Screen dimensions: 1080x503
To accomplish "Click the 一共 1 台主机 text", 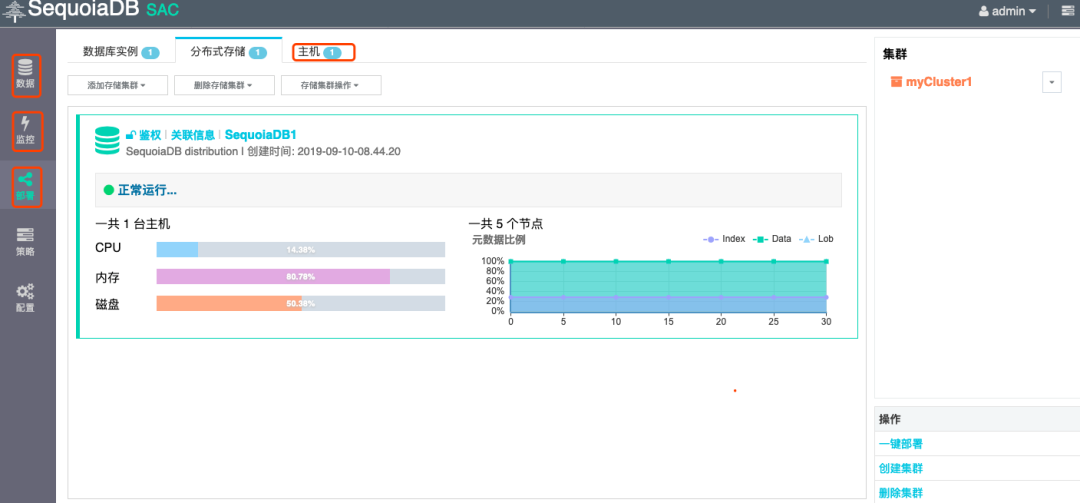I will pyautogui.click(x=133, y=224).
